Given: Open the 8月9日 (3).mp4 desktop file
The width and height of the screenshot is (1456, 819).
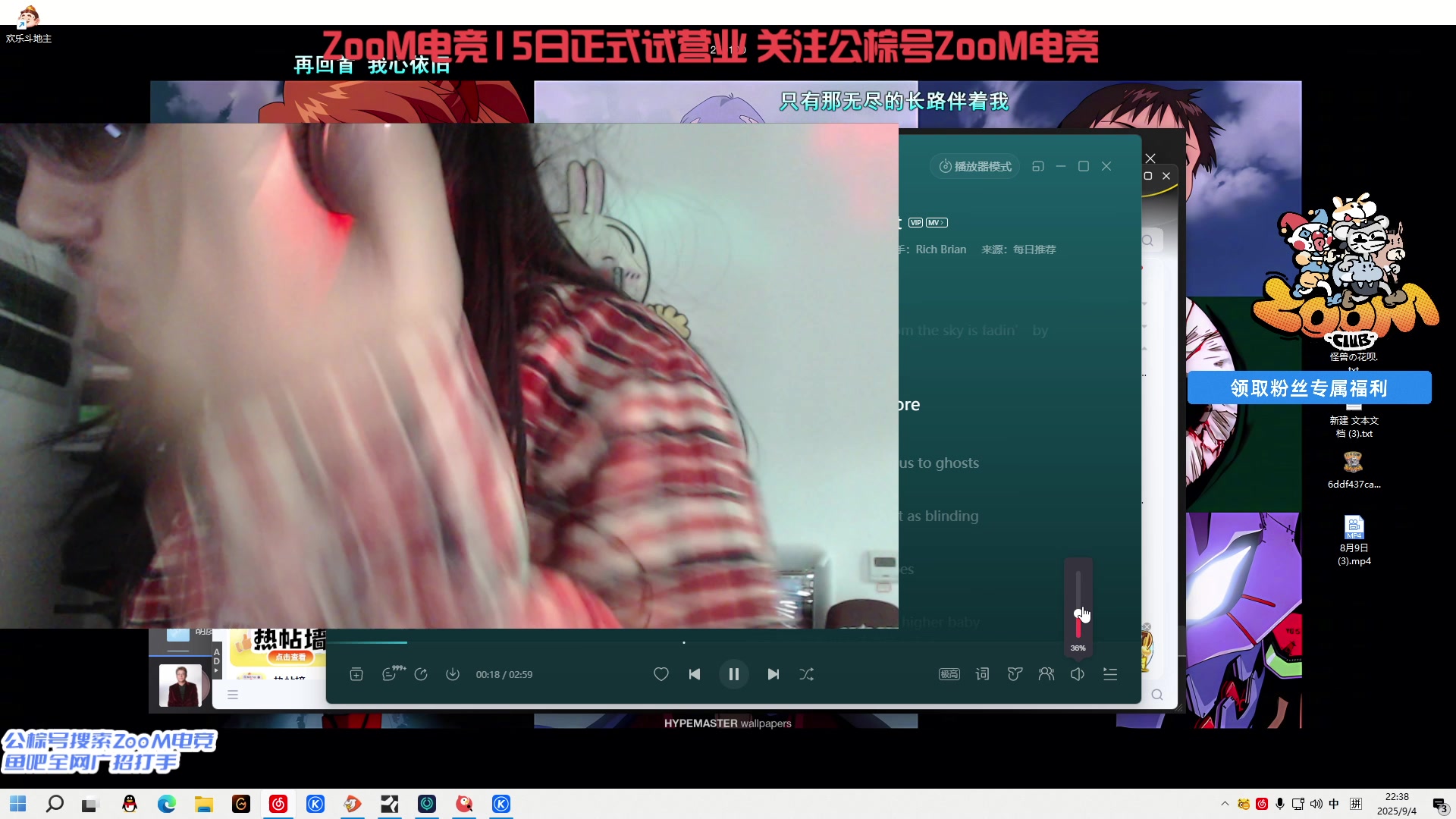Looking at the screenshot, I should (x=1354, y=541).
